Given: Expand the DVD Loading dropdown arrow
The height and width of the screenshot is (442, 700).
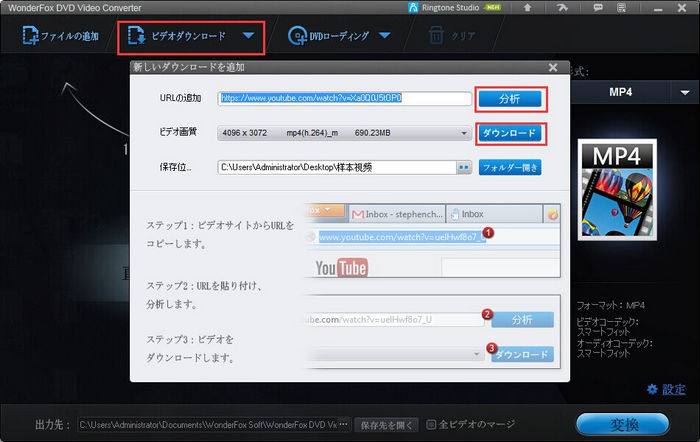Looking at the screenshot, I should pos(385,36).
